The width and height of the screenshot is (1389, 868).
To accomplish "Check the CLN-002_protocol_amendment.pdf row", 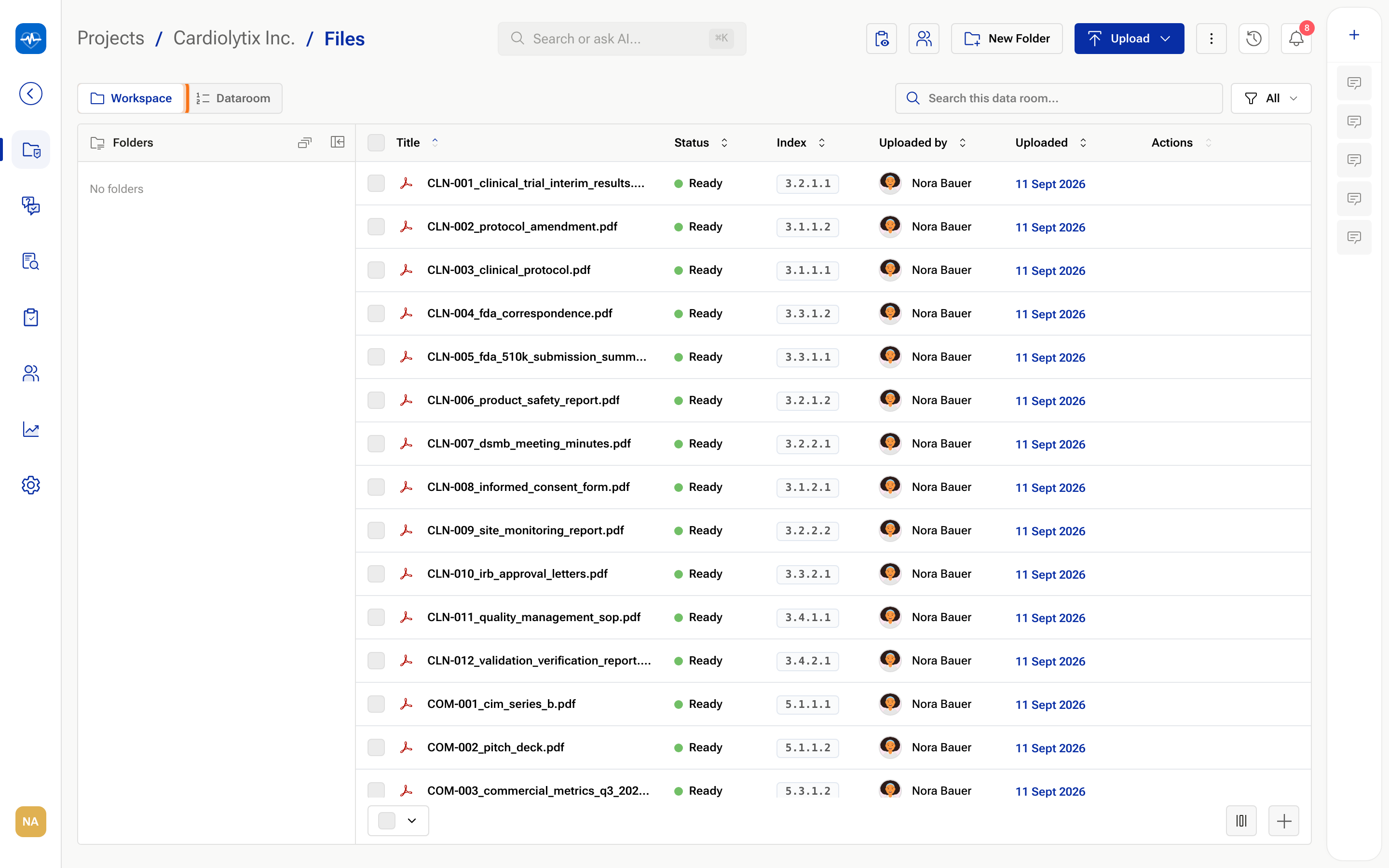I will point(376,227).
